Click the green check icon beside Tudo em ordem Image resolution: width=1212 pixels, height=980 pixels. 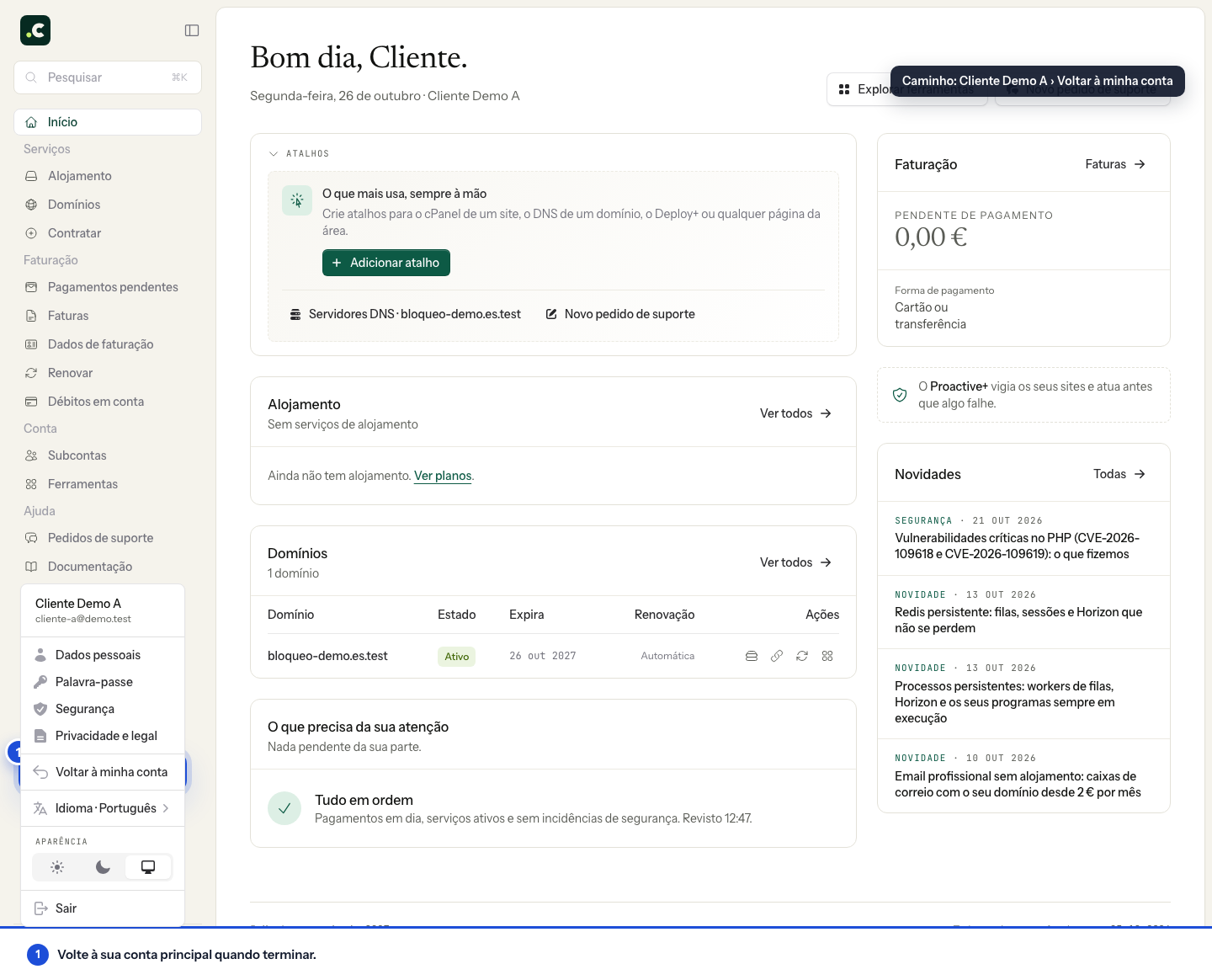pyautogui.click(x=284, y=808)
